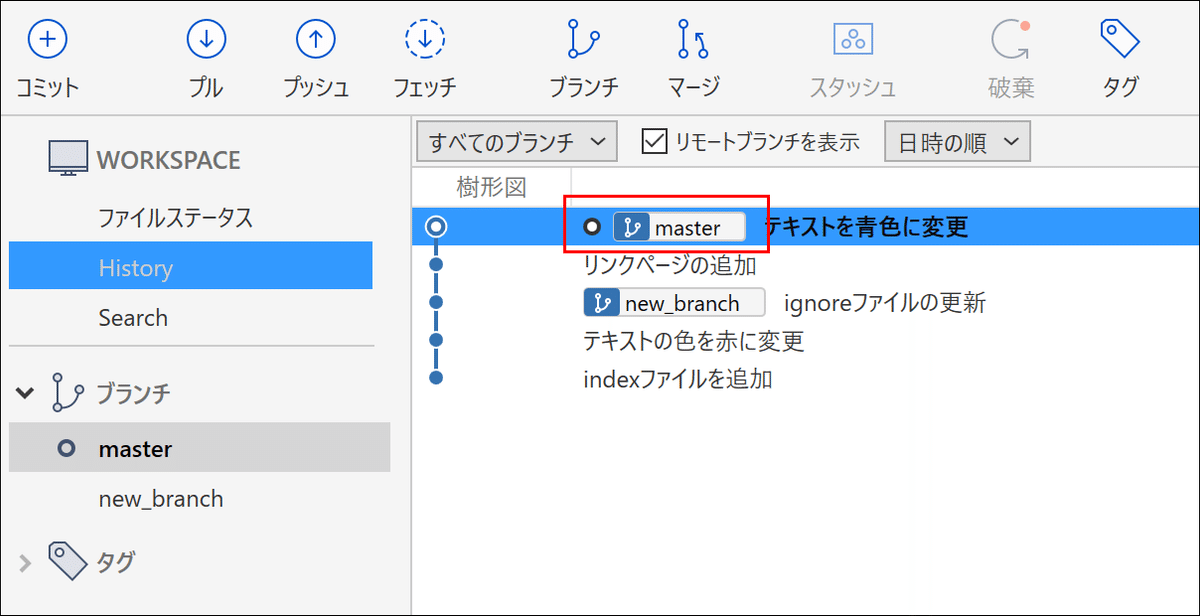Click the tag icon in the sidebar タグ section
This screenshot has height=616, width=1200.
(67, 561)
